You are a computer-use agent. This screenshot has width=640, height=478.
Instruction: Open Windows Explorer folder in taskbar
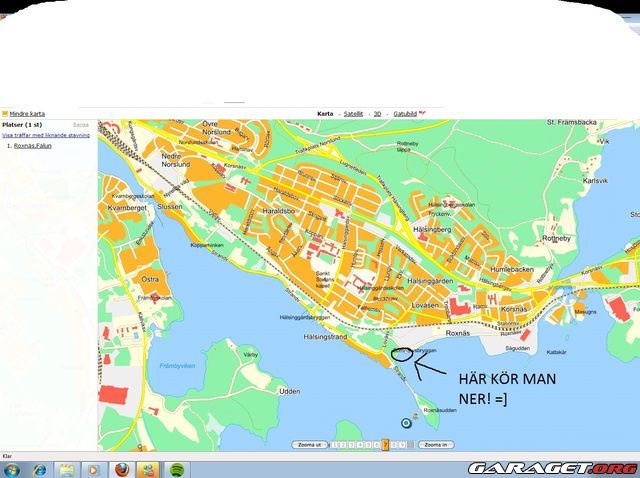(67, 469)
